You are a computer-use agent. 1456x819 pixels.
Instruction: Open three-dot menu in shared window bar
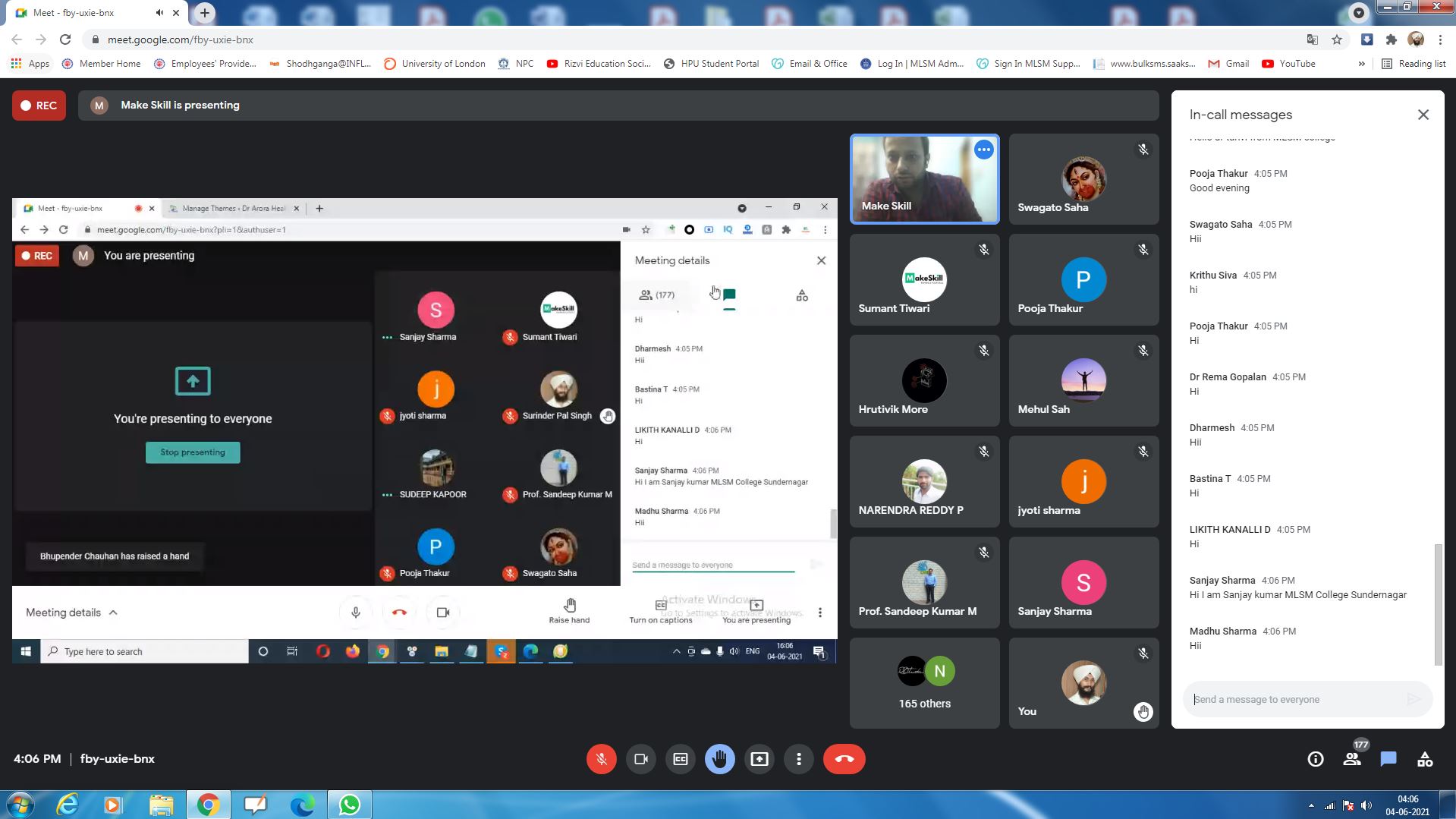(x=819, y=613)
